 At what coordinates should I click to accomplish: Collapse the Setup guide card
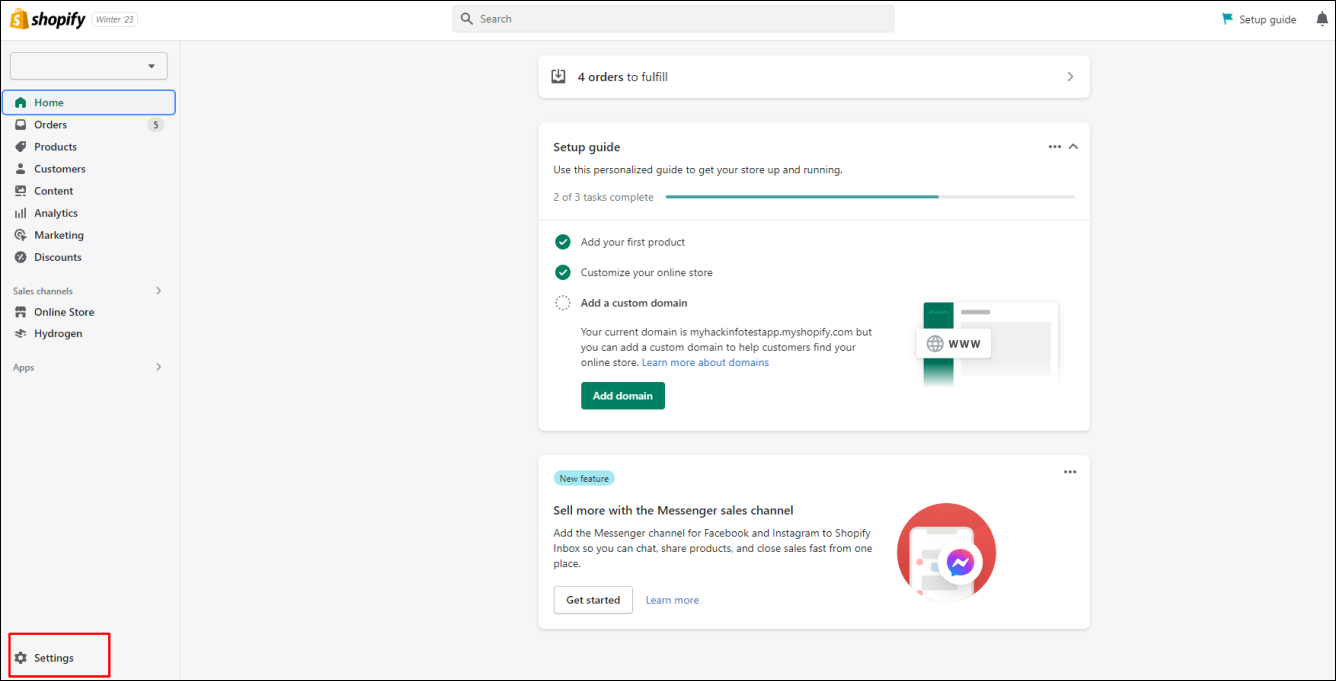tap(1073, 147)
